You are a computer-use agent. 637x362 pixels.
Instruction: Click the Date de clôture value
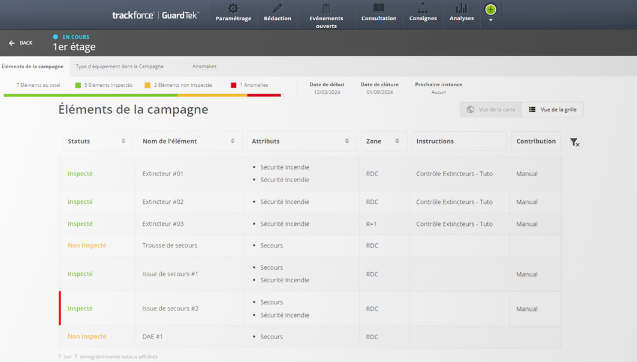pyautogui.click(x=380, y=92)
